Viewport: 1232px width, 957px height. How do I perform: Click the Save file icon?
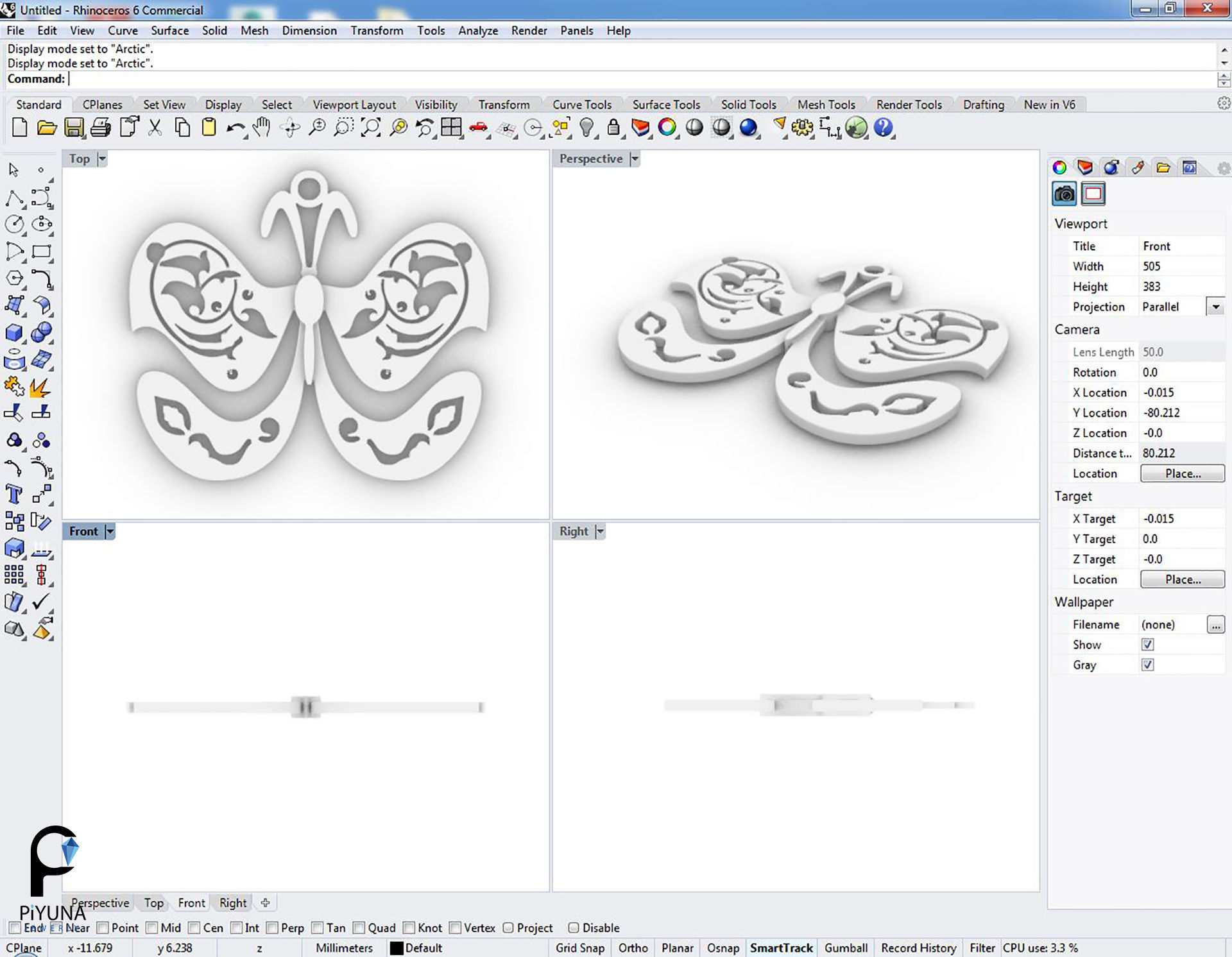(x=74, y=128)
